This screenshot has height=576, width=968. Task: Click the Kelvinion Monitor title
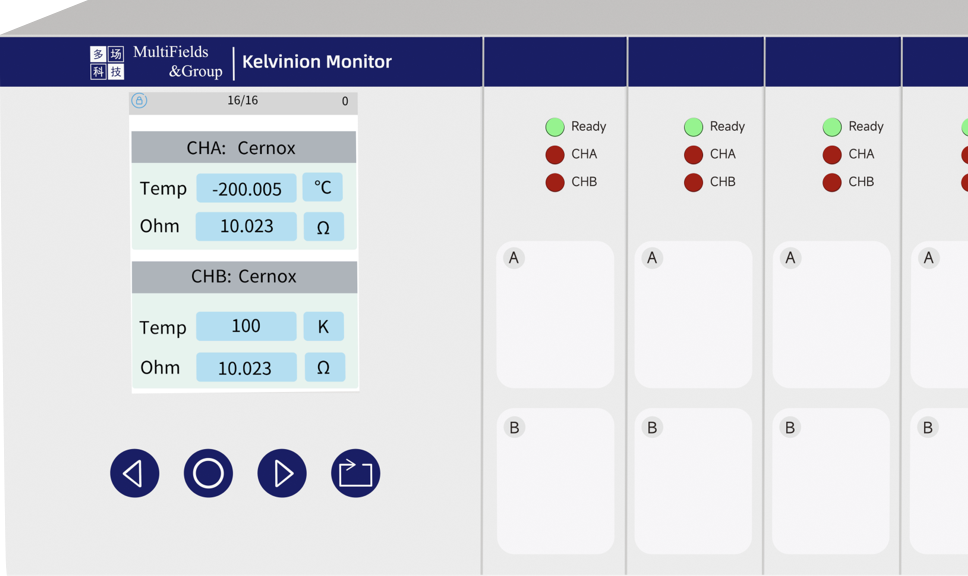click(317, 62)
